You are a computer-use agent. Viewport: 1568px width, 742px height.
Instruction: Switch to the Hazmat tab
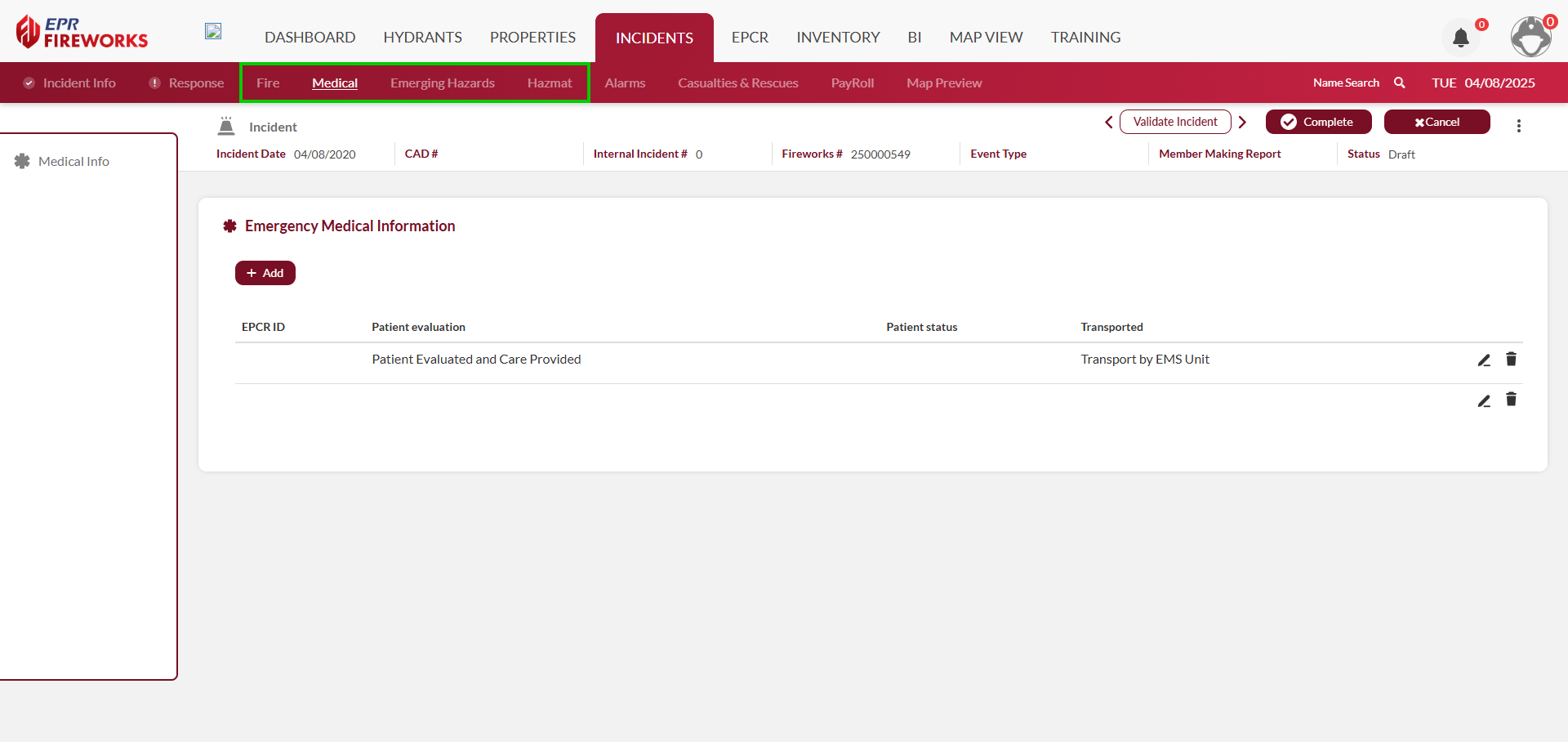[549, 83]
